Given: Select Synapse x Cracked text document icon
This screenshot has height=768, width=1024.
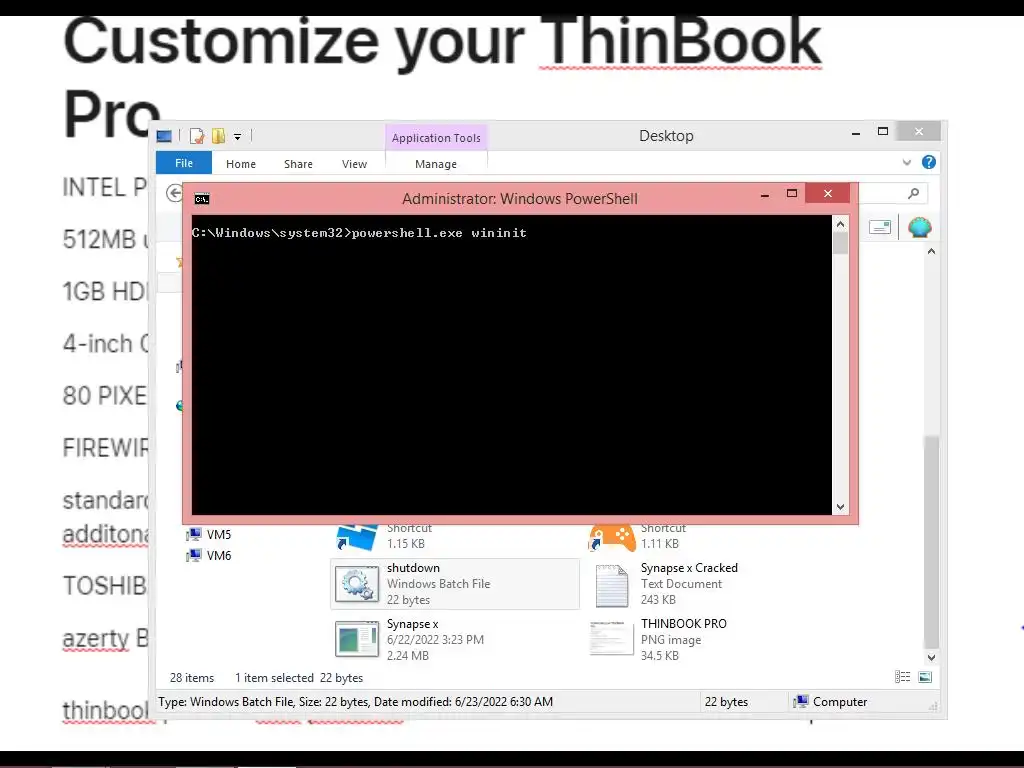Looking at the screenshot, I should coord(612,585).
